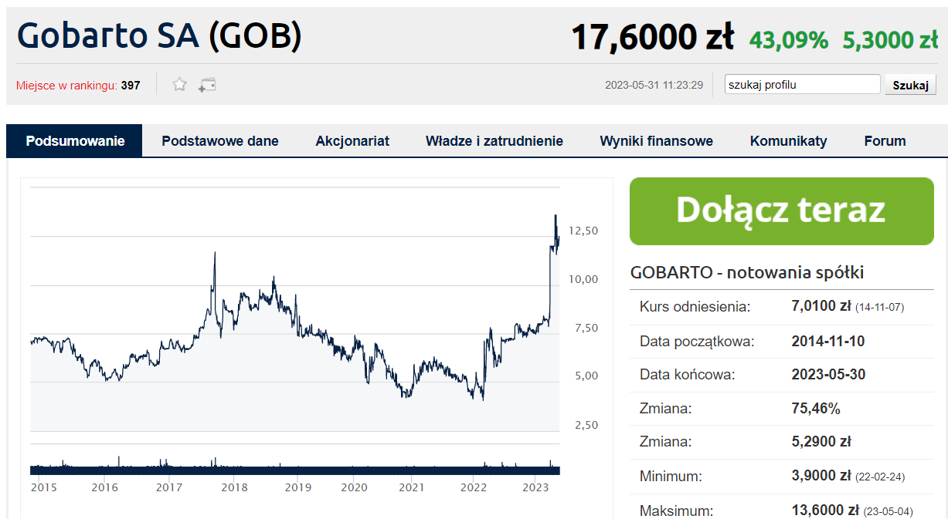Click the Szukaj search button
Image resolution: width=948 pixels, height=519 pixels.
pos(911,85)
